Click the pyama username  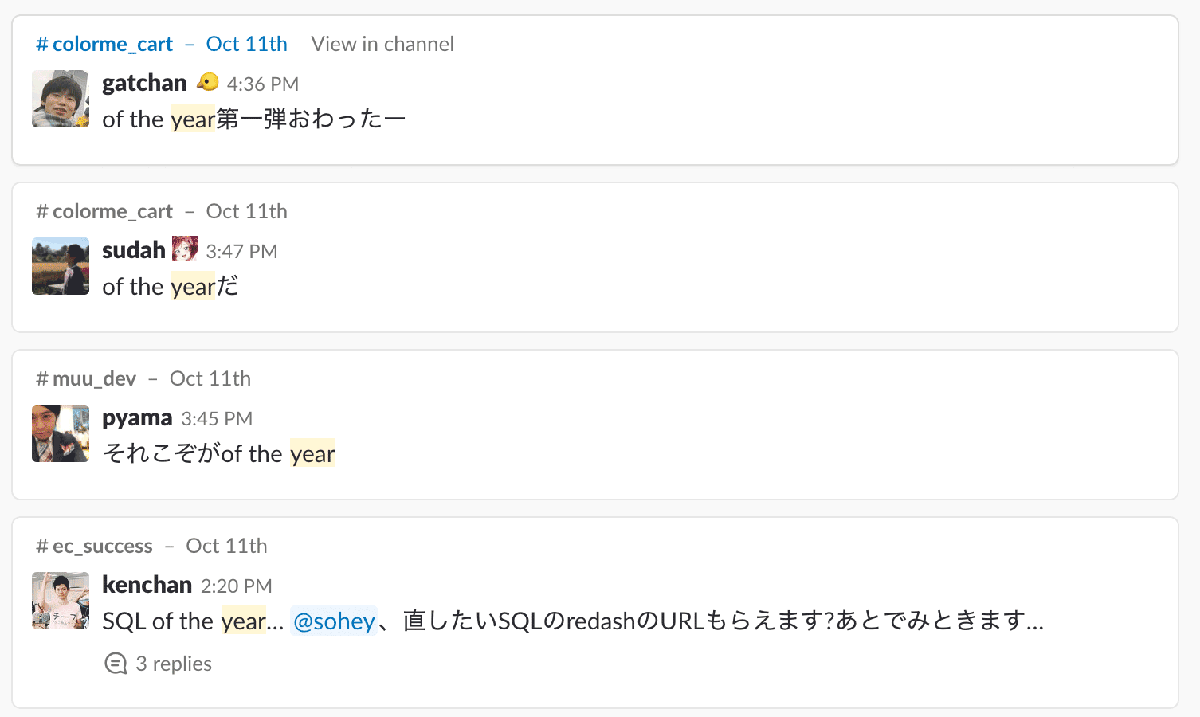point(137,417)
